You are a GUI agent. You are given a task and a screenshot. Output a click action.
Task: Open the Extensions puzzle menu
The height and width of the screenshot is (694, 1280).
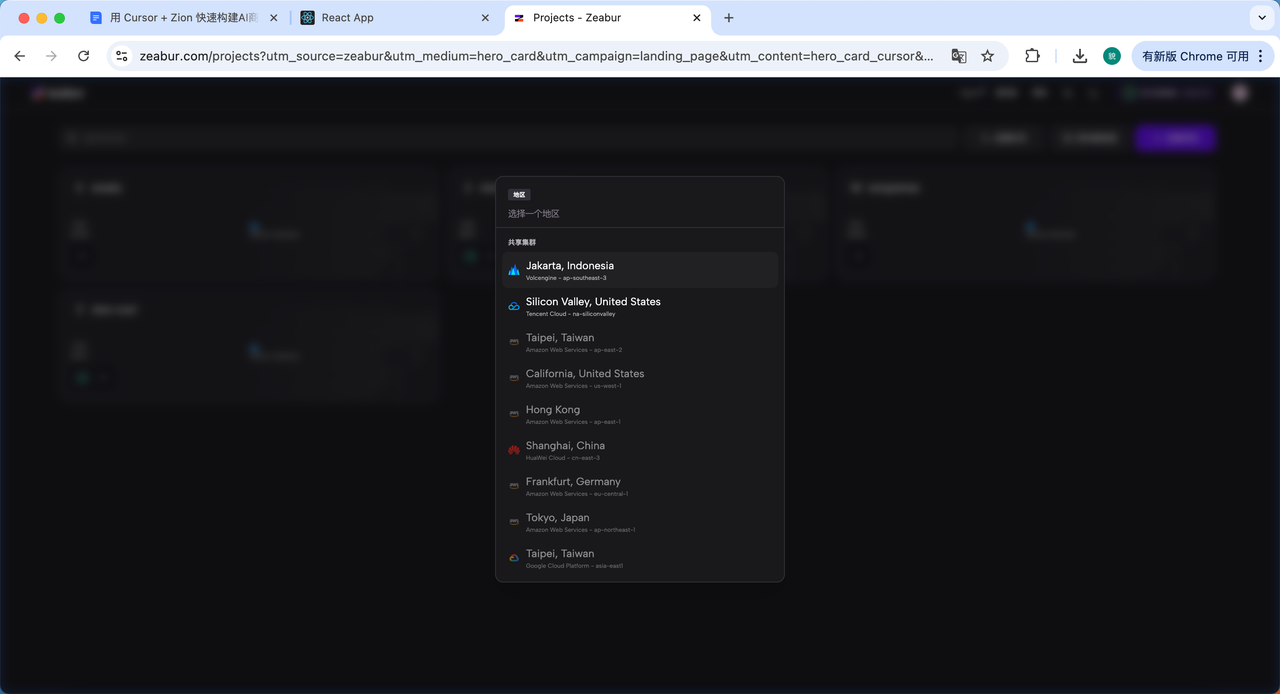pos(1033,56)
